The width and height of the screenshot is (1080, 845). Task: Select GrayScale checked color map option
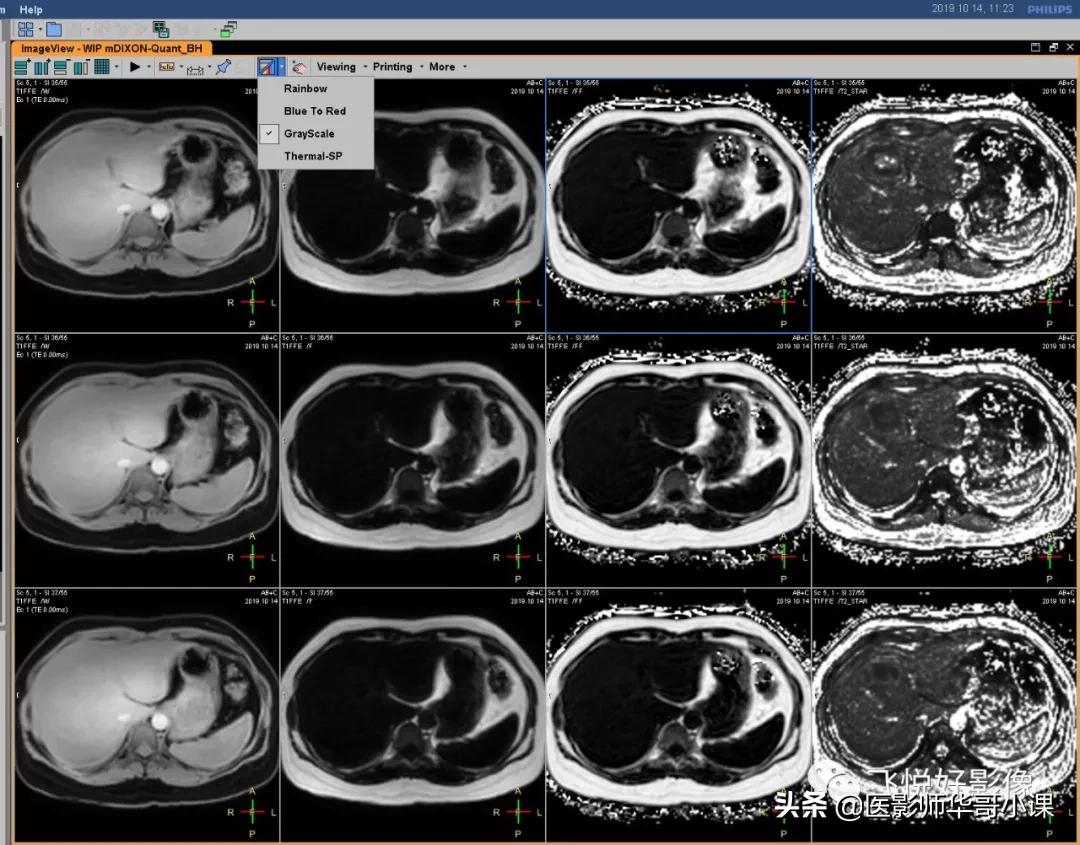pyautogui.click(x=309, y=134)
